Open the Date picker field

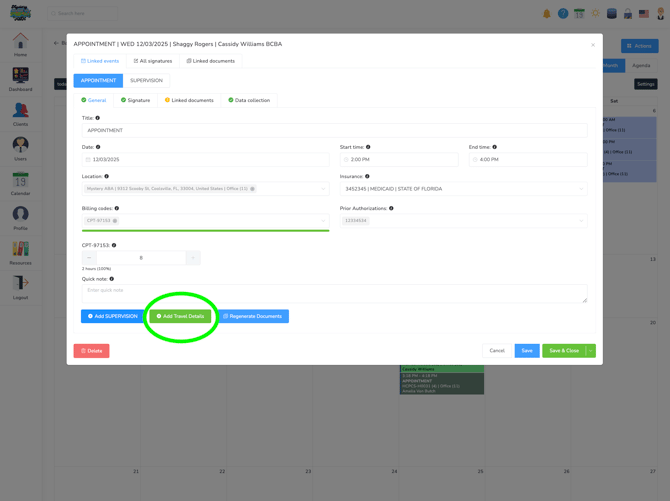tap(206, 159)
